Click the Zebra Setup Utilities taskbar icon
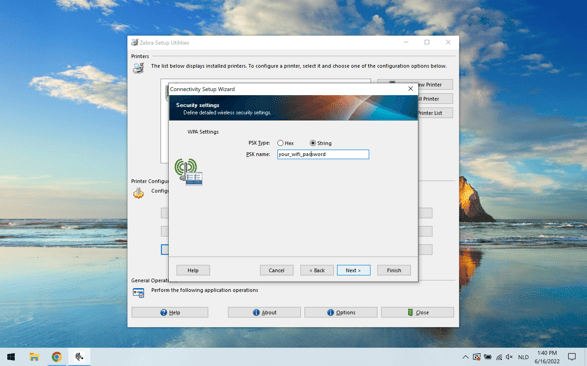The image size is (587, 366). tap(79, 357)
